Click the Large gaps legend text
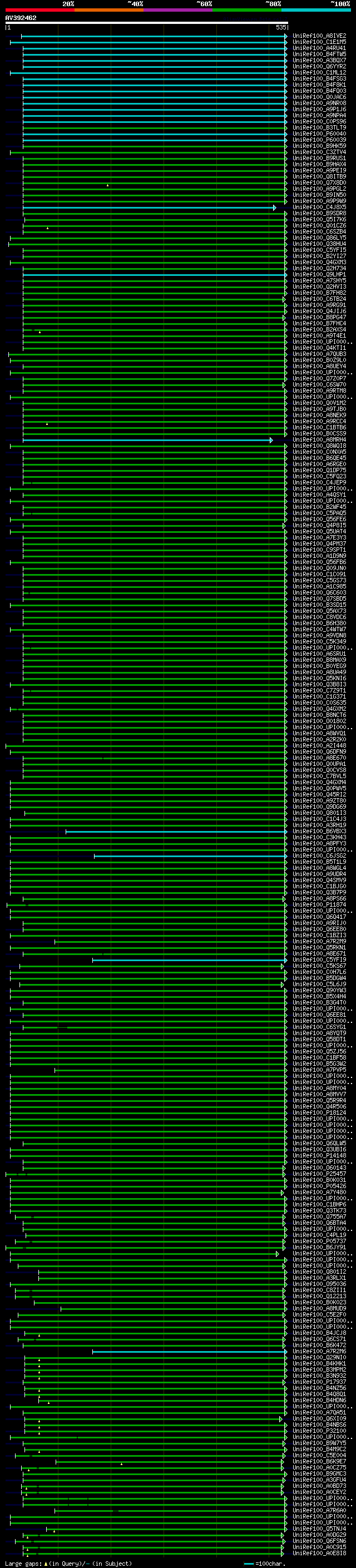Viewport: 356px width, 1568px height. pos(68,1563)
